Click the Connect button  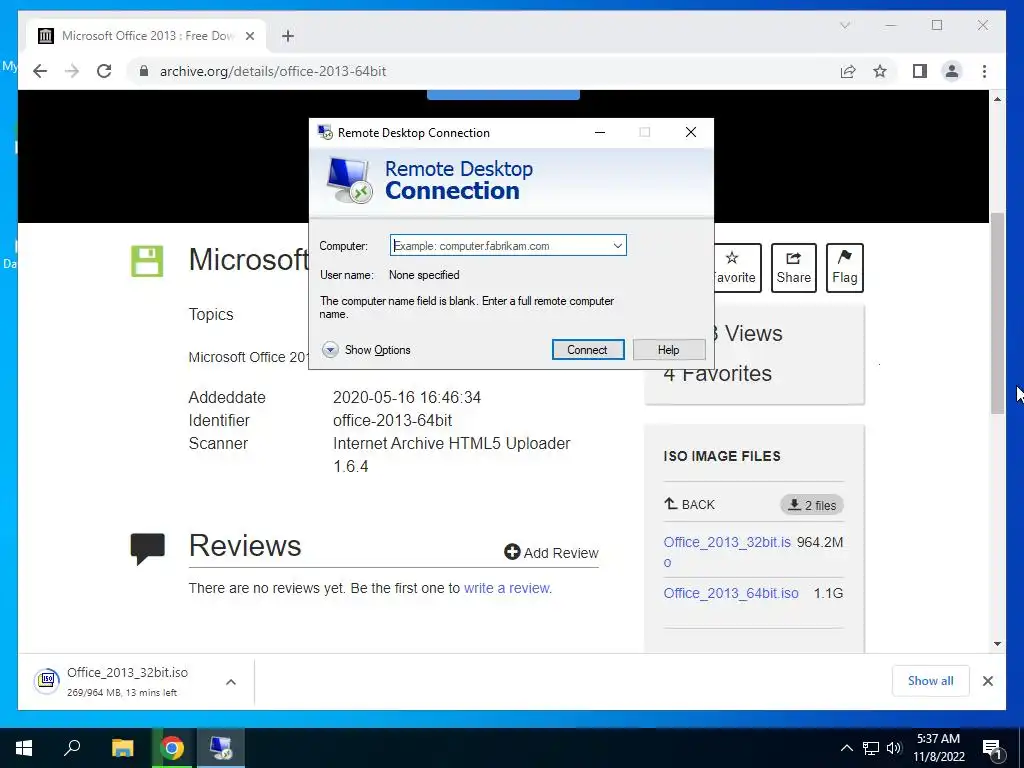[x=588, y=350]
